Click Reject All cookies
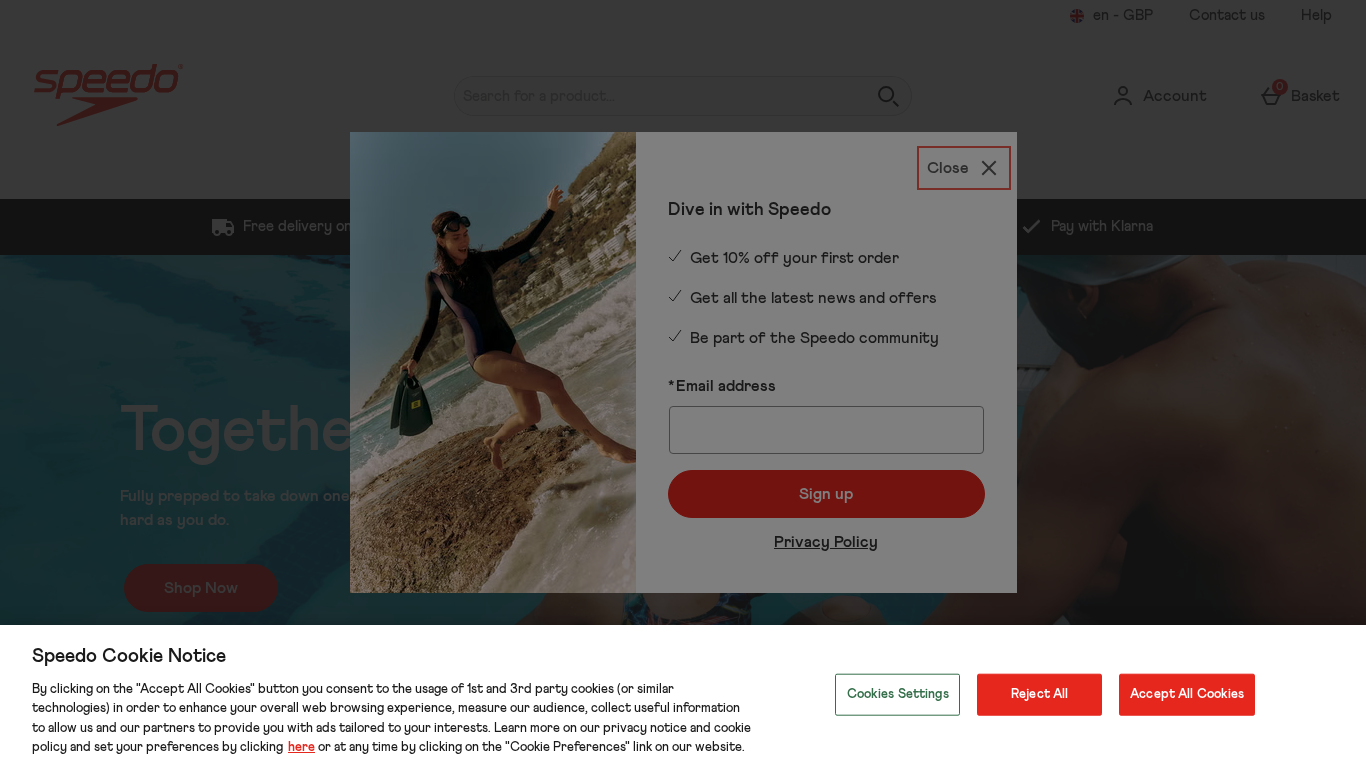This screenshot has width=1366, height=768. coord(1039,694)
